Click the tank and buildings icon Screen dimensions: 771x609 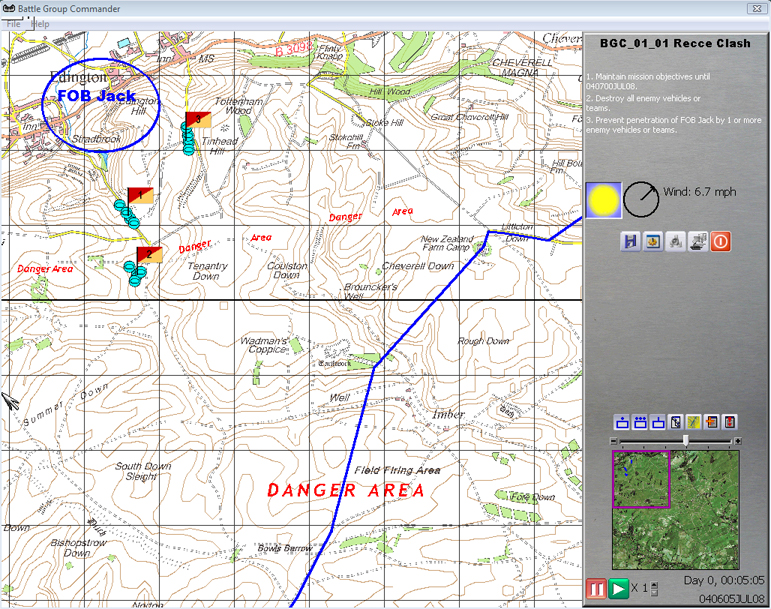tap(698, 242)
